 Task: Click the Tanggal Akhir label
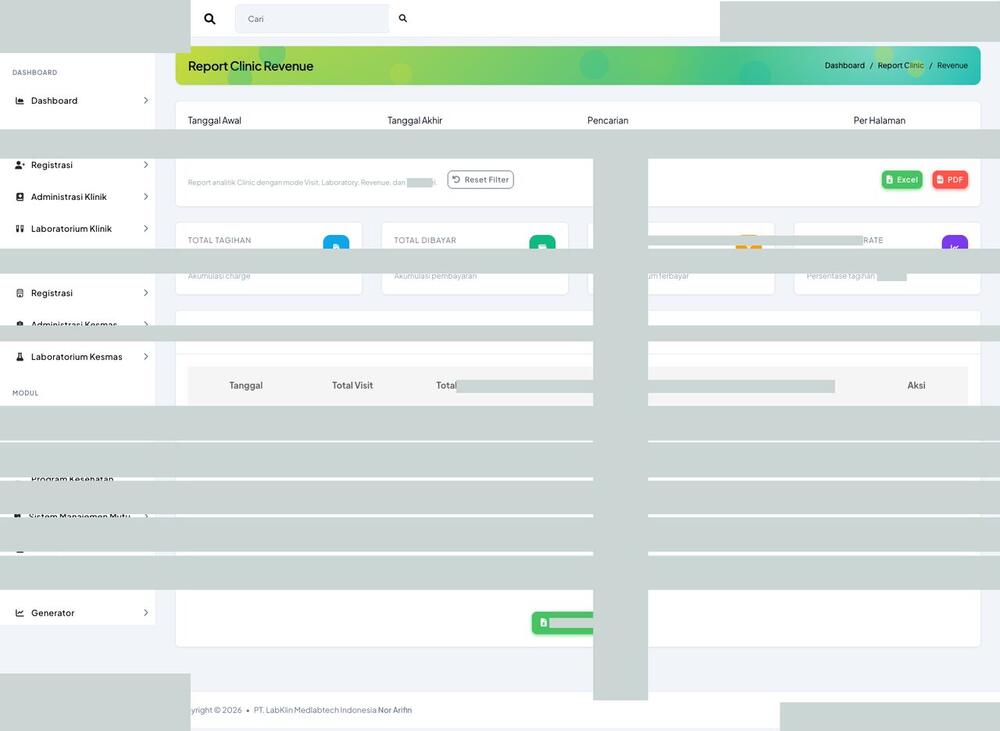(x=415, y=121)
